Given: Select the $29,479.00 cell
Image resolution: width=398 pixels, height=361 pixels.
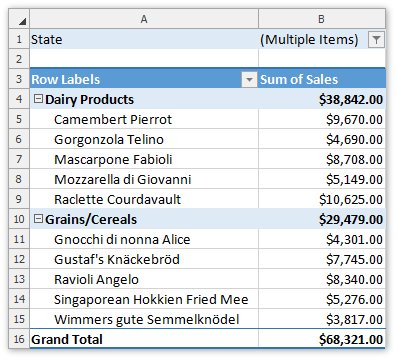Looking at the screenshot, I should (322, 219).
